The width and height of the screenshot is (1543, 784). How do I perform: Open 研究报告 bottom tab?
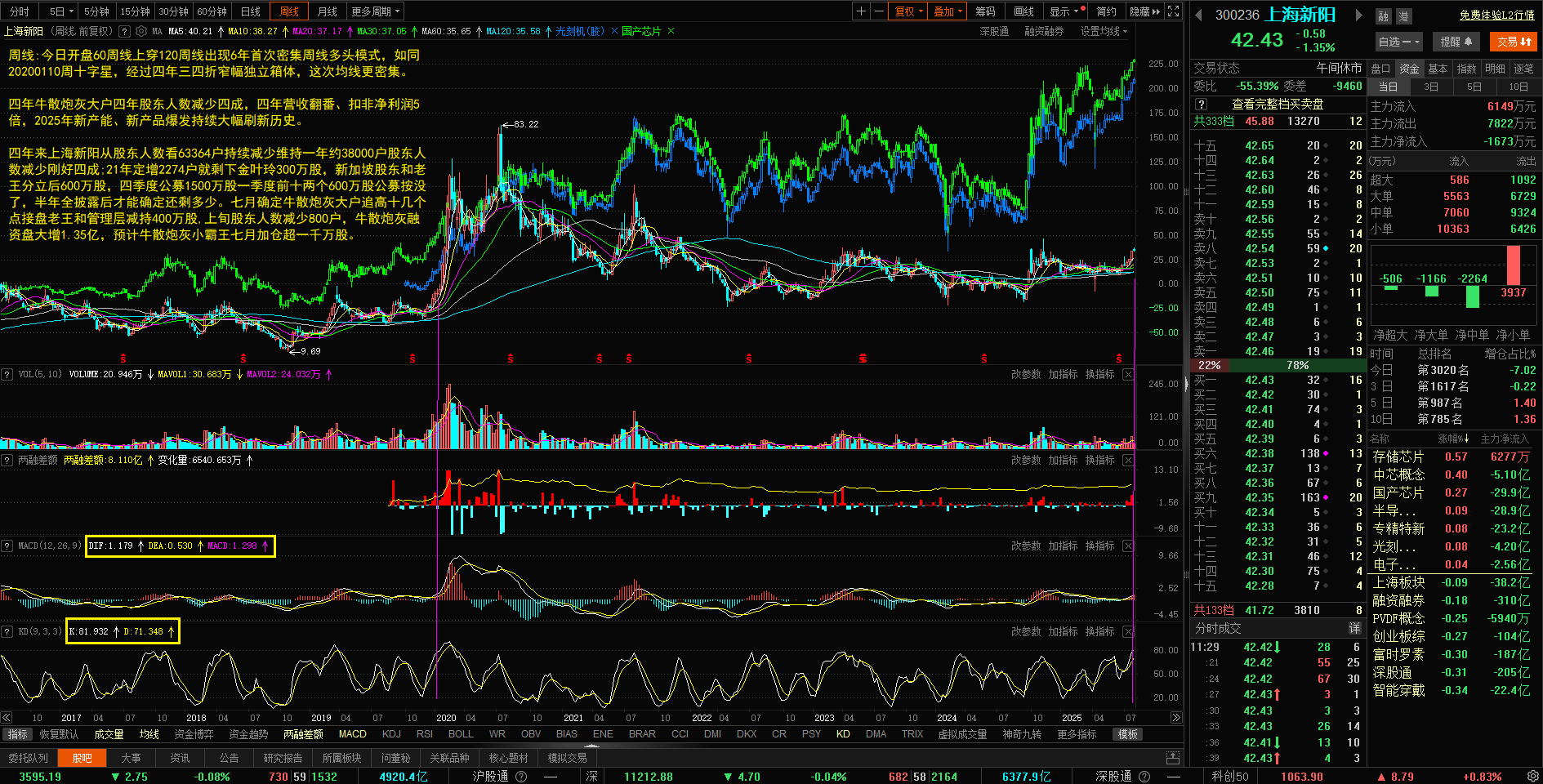click(283, 758)
